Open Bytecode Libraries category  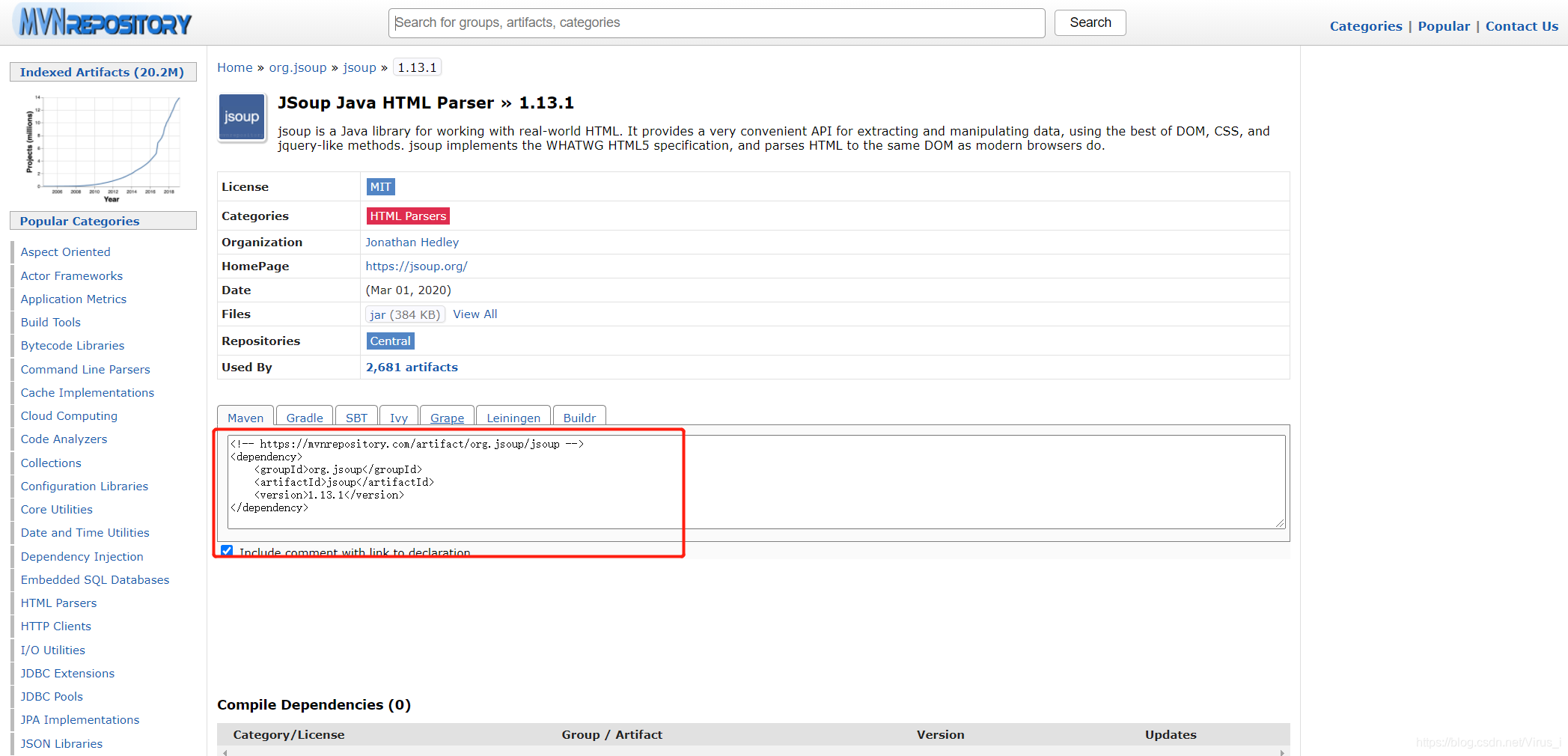coord(73,346)
